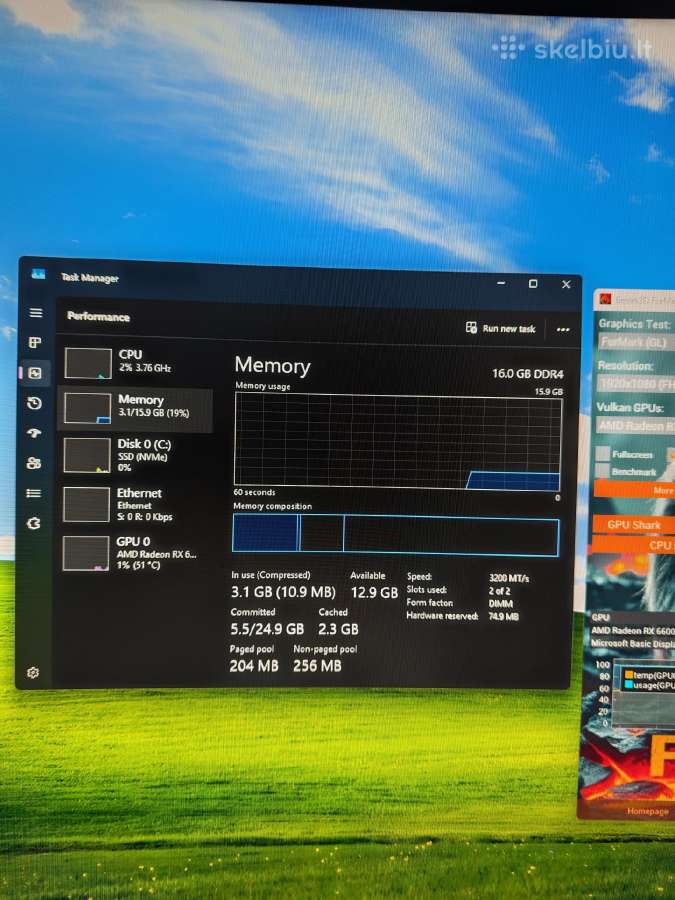Screen dimensions: 675x900
Task: Click Run new task
Action: 501,328
